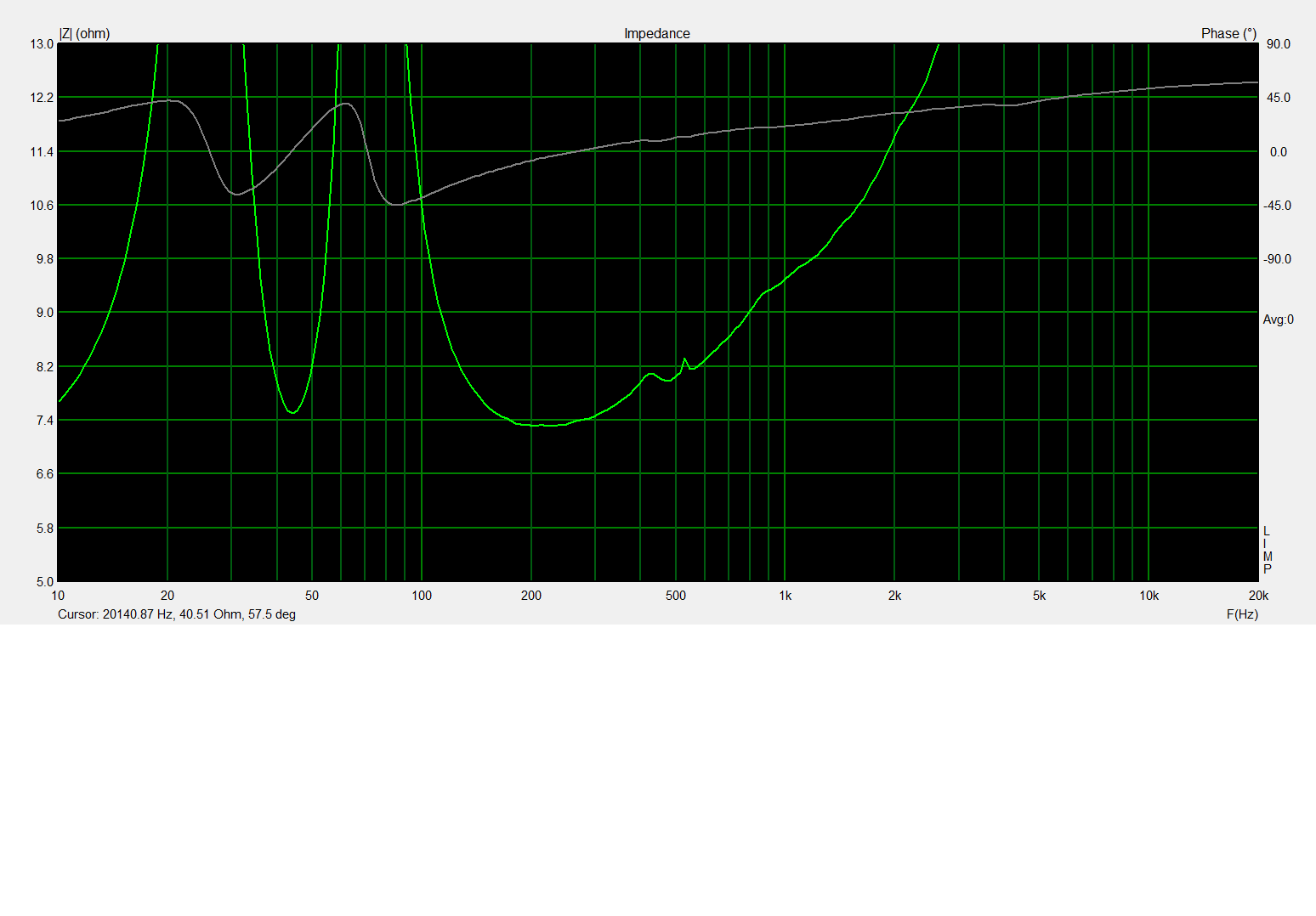Click the |Z| (ohm) axis label
1316x916 pixels.
(84, 34)
